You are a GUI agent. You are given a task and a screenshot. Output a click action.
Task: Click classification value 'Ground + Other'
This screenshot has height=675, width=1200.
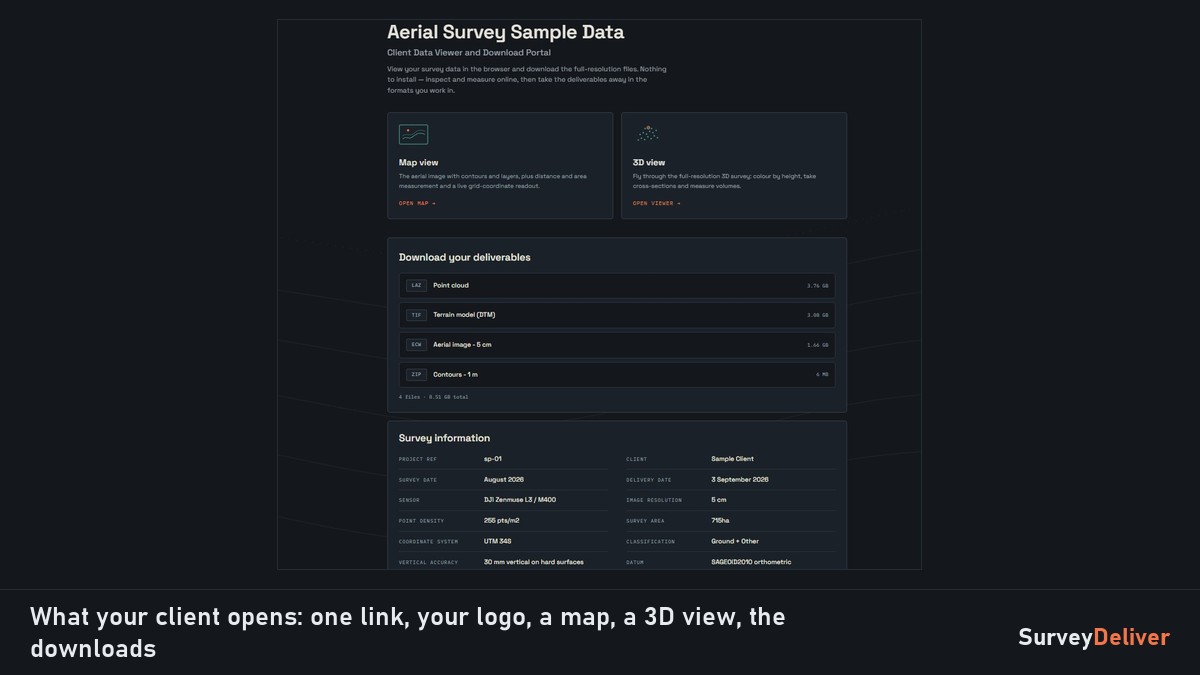735,541
